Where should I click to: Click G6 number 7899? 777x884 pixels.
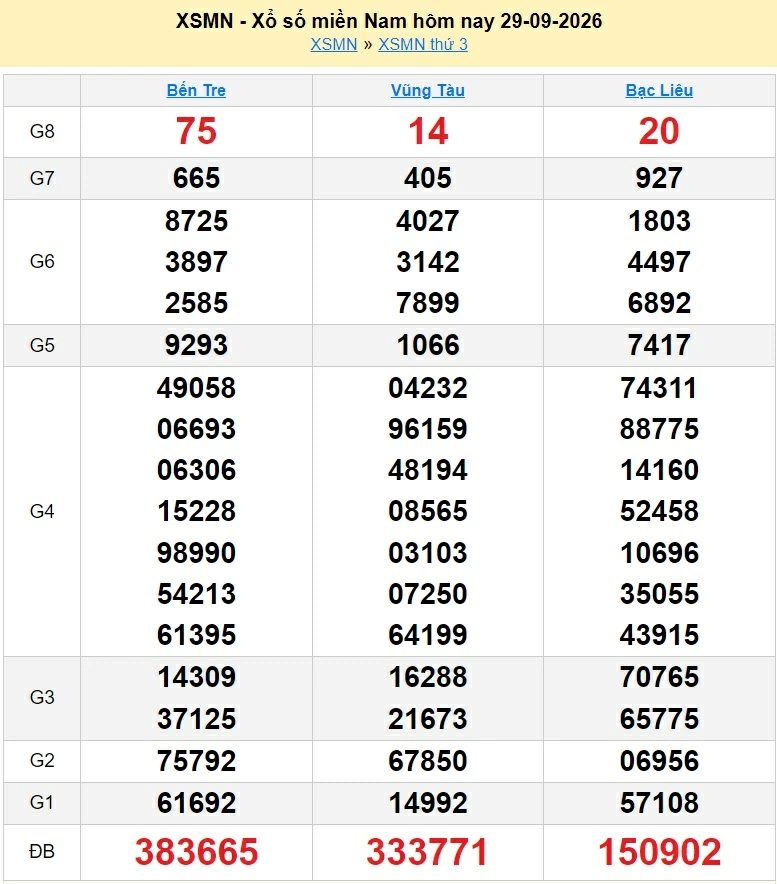[x=428, y=303]
